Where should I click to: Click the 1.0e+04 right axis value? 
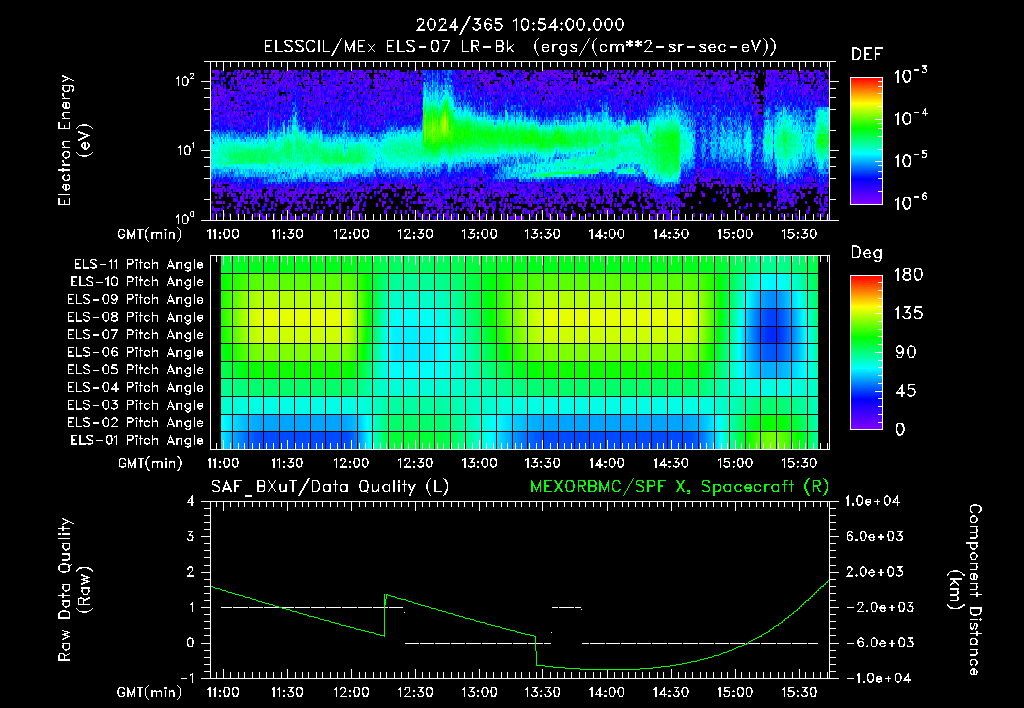point(872,501)
